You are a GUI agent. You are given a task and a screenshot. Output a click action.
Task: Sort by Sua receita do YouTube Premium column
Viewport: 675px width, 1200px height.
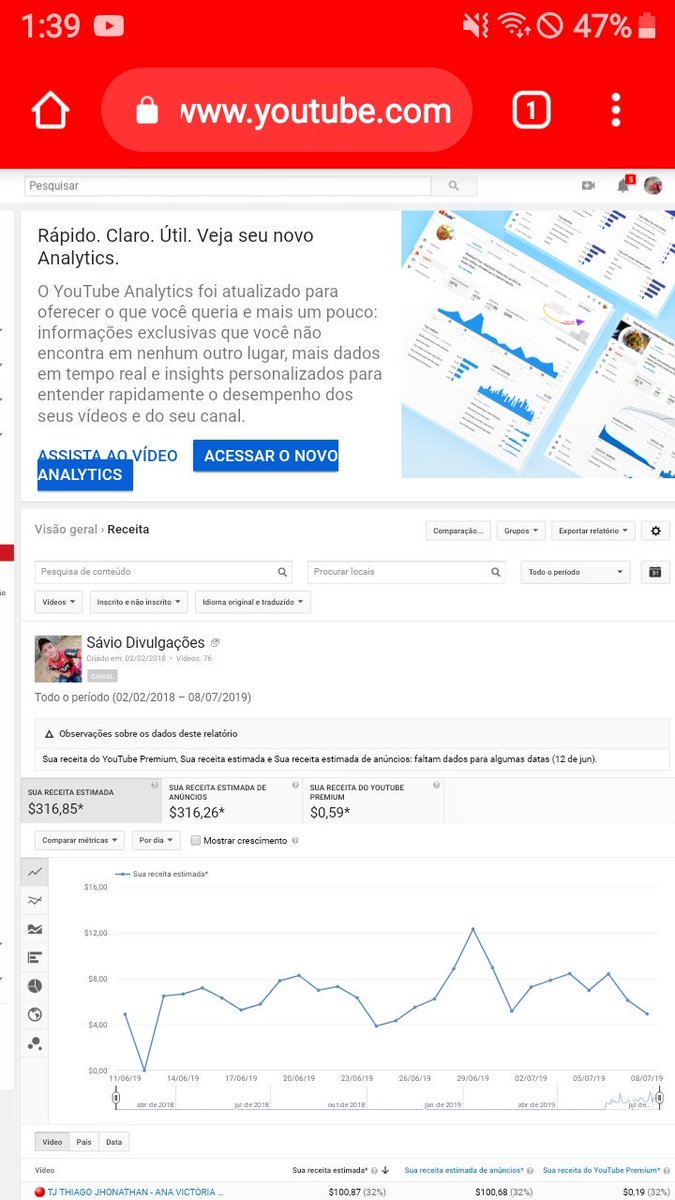coord(601,1170)
